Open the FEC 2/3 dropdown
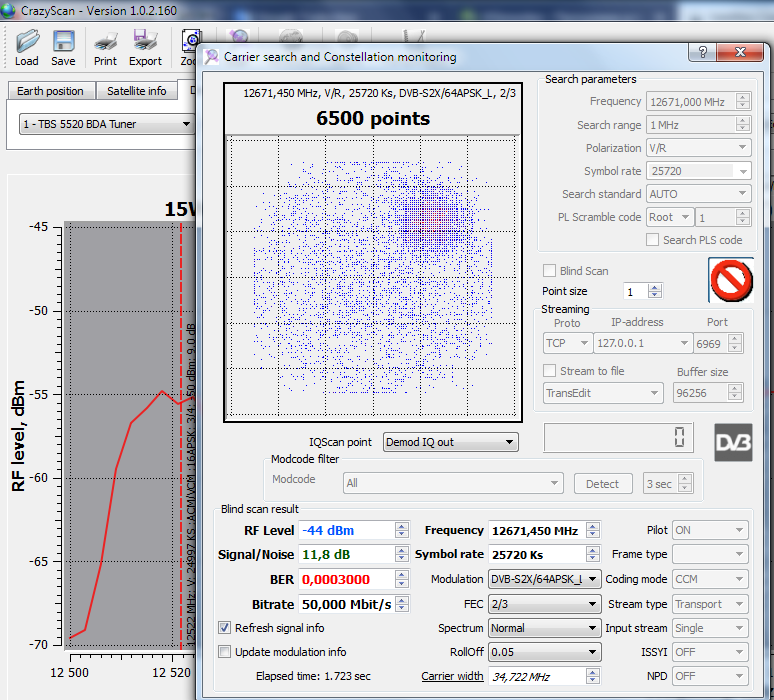The height and width of the screenshot is (700, 774). click(544, 604)
